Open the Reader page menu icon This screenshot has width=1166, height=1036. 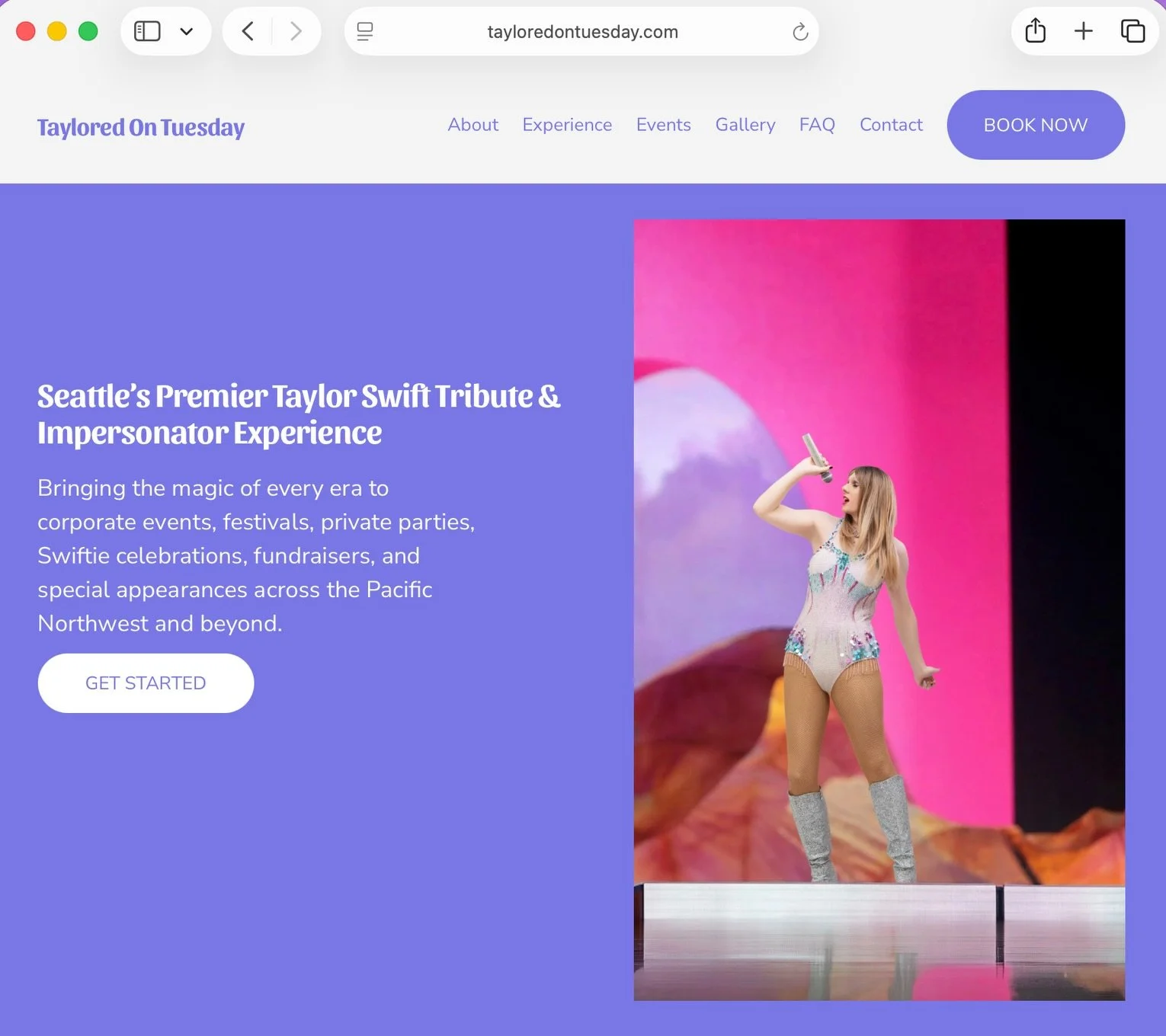365,31
